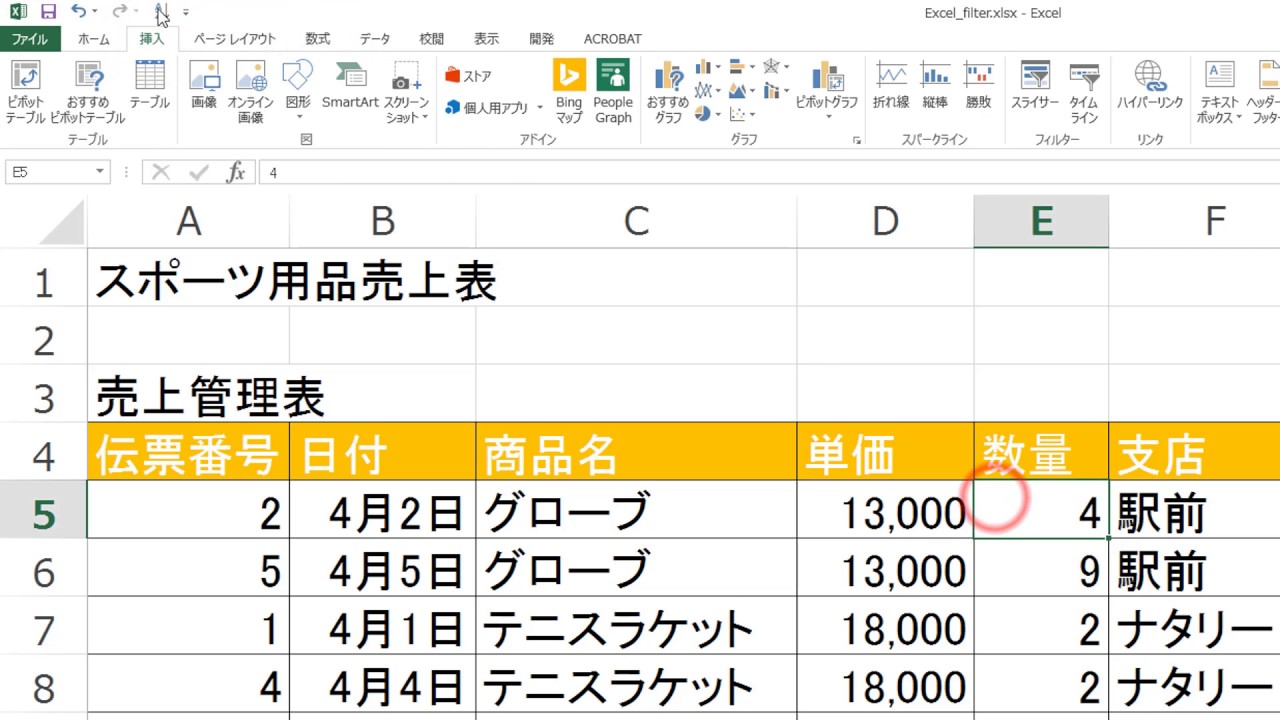Insert a PivotTable
This screenshot has width=1280, height=720.
pos(25,92)
